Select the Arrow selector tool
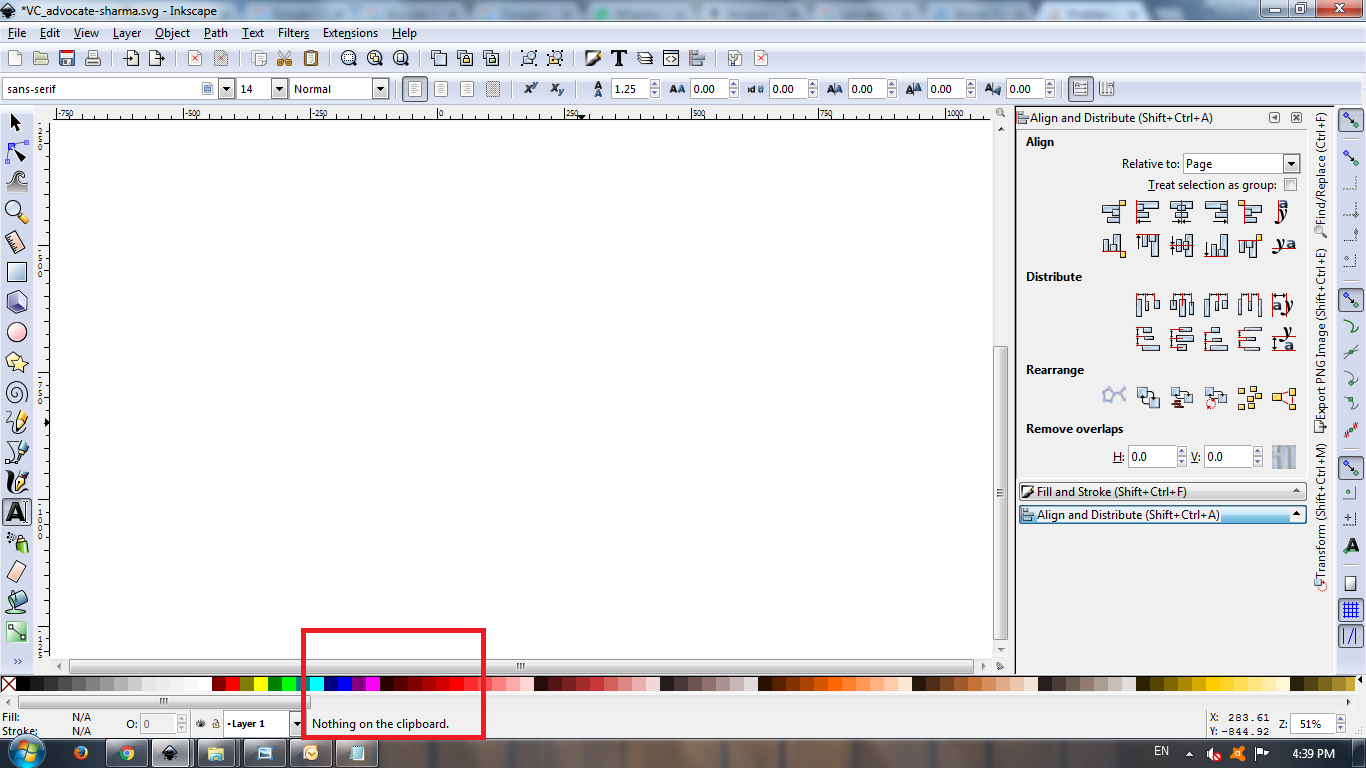The width and height of the screenshot is (1366, 768). 16,123
